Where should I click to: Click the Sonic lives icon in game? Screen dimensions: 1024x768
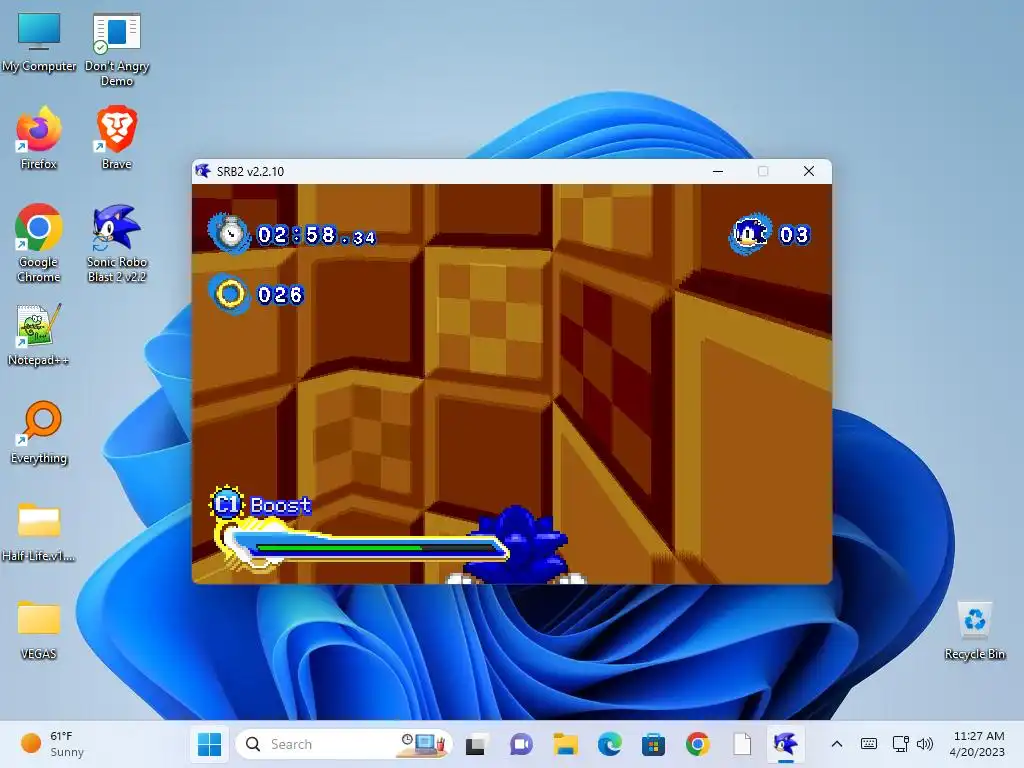tap(750, 233)
